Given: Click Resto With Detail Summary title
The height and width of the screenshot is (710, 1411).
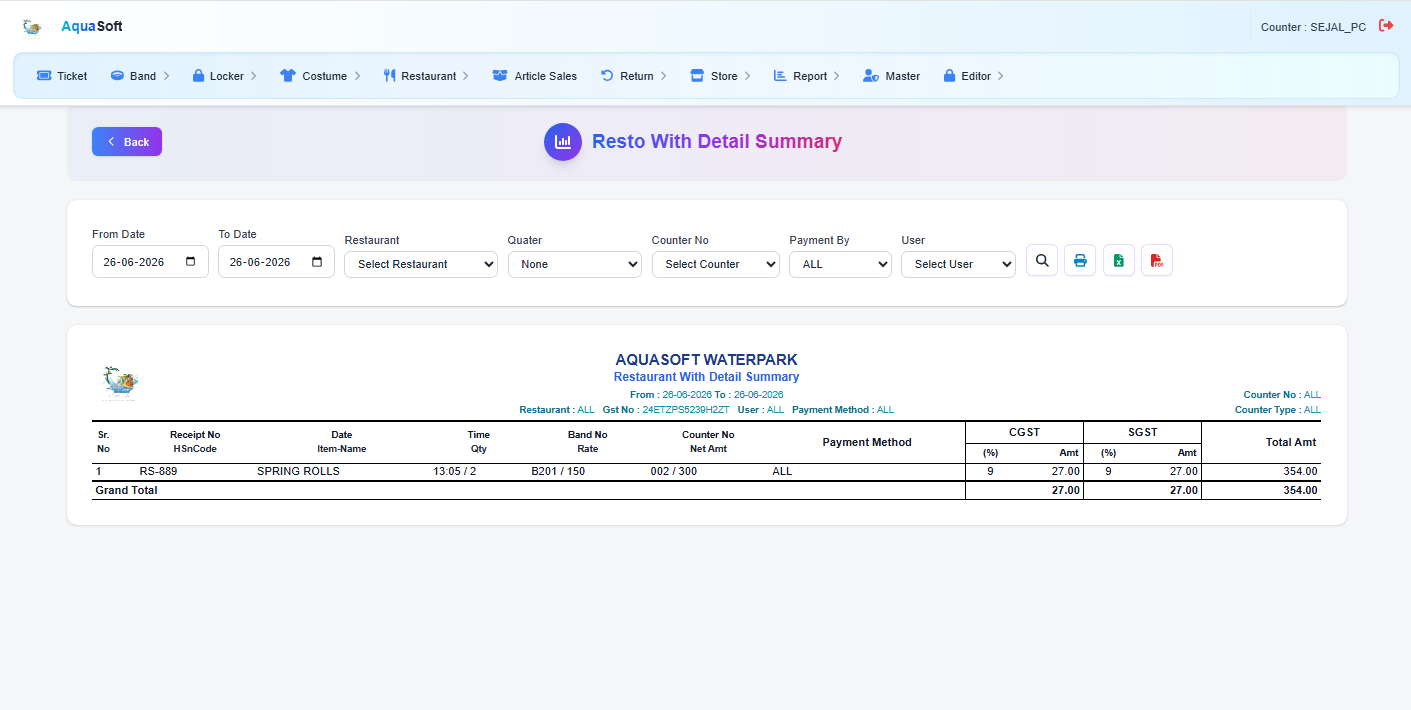Looking at the screenshot, I should [717, 142].
